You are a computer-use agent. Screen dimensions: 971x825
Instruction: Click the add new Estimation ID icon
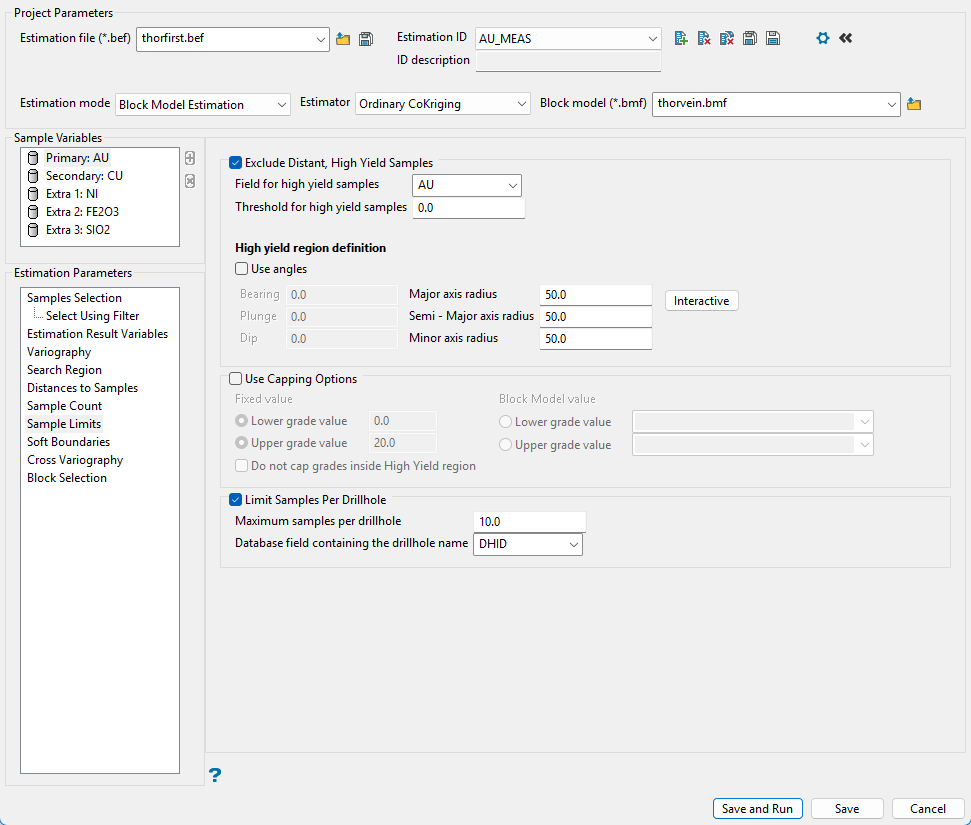click(681, 38)
